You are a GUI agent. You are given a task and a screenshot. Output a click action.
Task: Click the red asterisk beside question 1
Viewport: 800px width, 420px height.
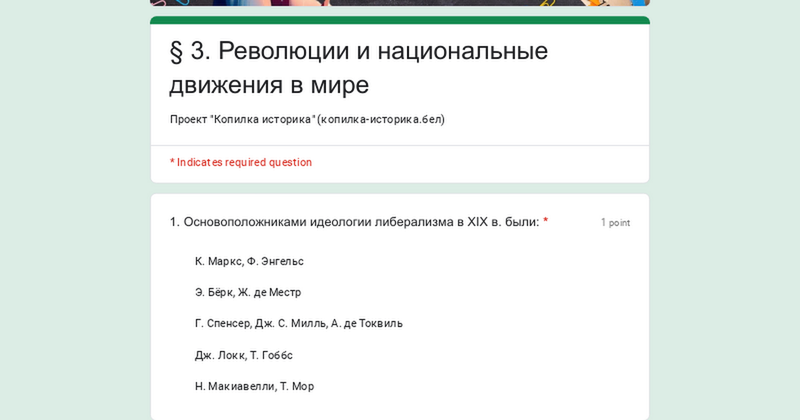tap(546, 221)
